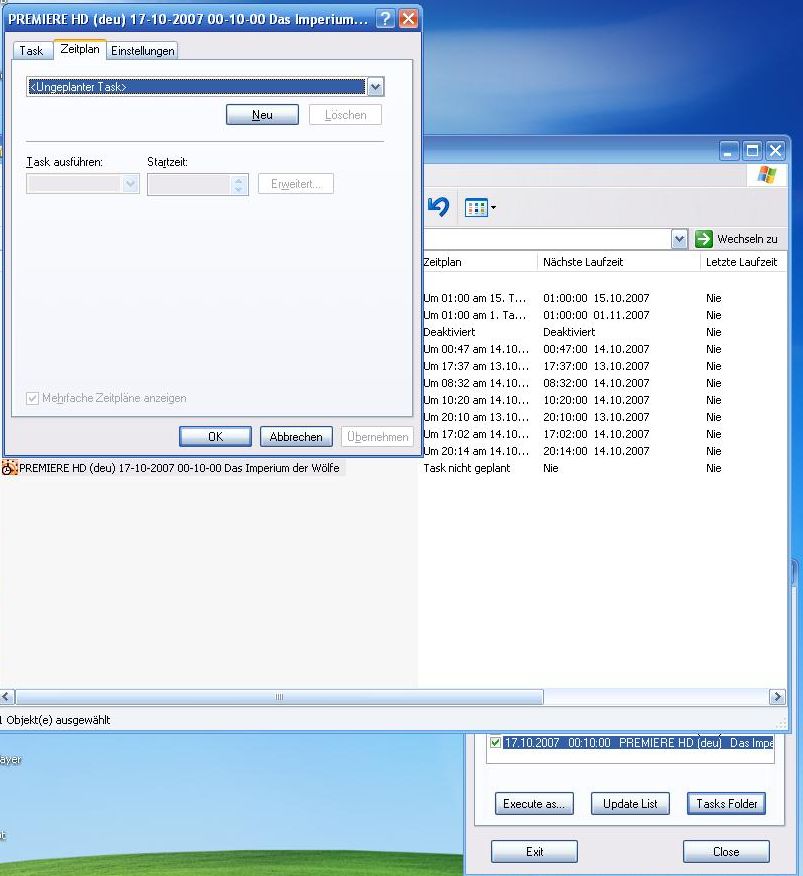Viewport: 803px width, 876px height.
Task: Click the Übernehmen button
Action: coord(377,436)
